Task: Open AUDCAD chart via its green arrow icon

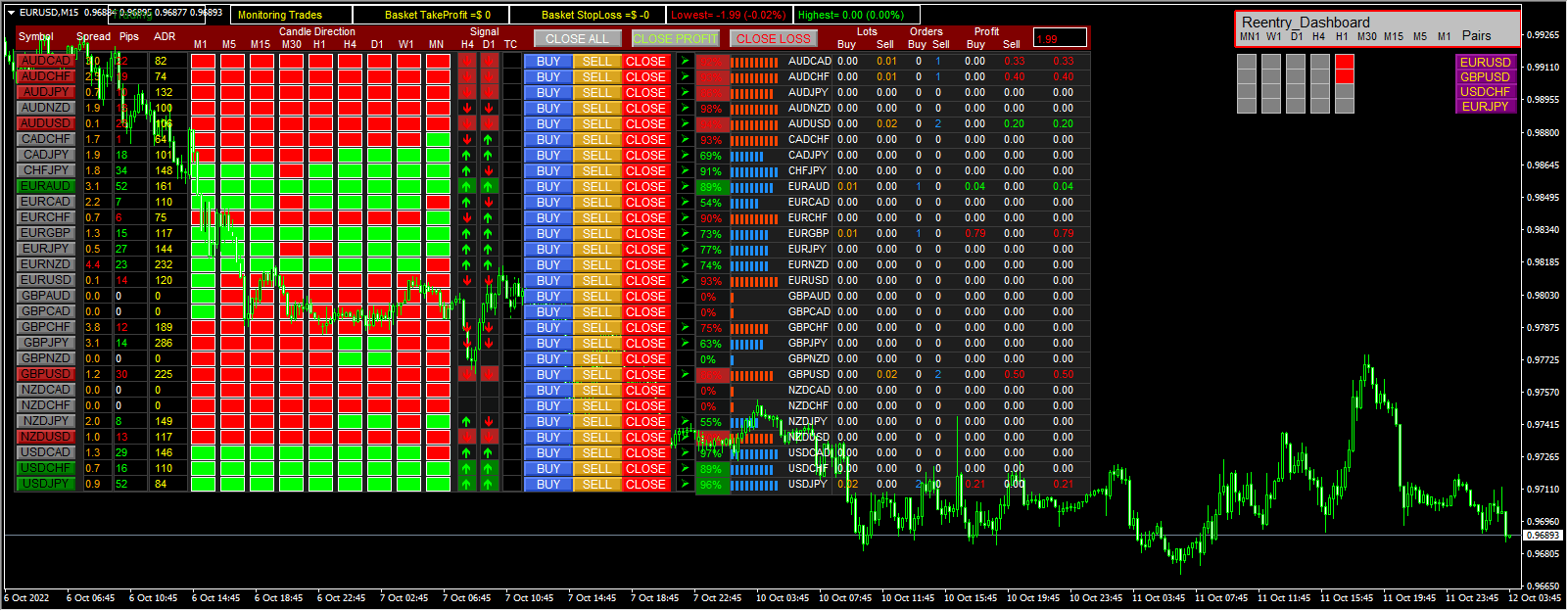Action: [x=685, y=61]
